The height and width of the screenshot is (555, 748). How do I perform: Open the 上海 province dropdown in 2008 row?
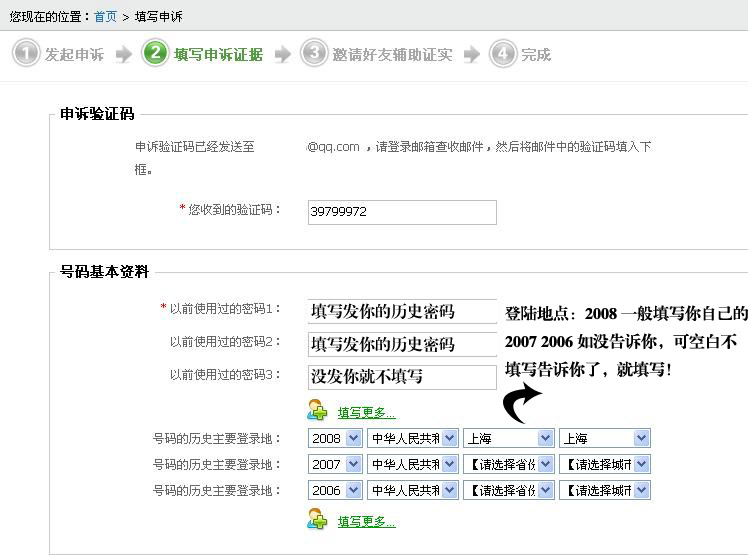tap(509, 438)
